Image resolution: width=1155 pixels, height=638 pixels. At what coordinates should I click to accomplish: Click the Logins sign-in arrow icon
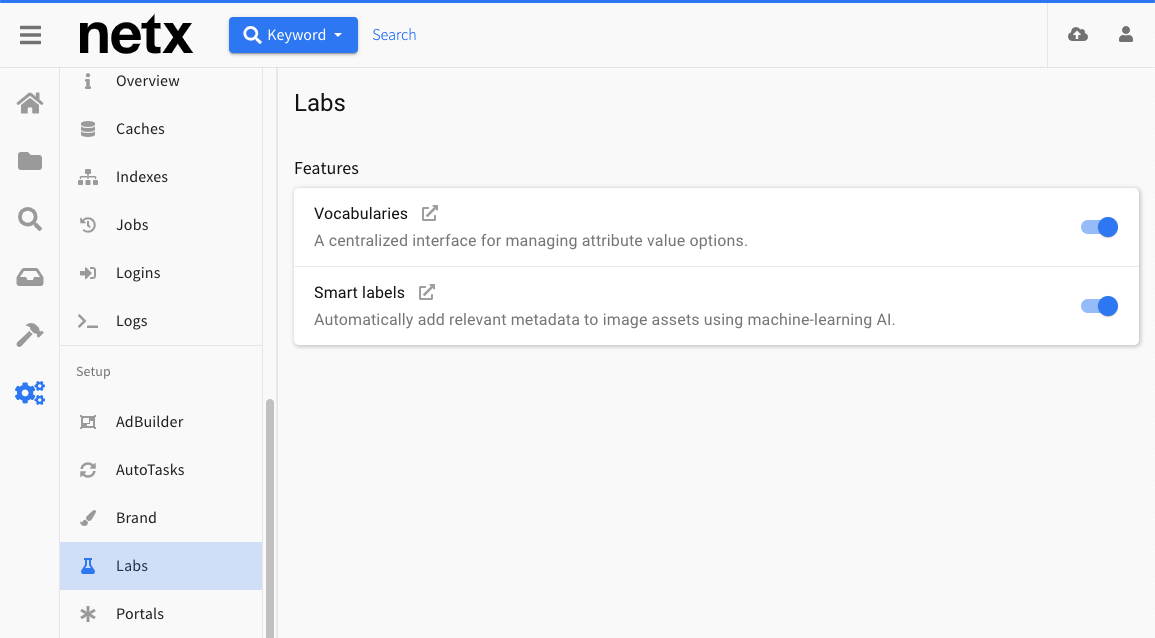[x=88, y=273]
